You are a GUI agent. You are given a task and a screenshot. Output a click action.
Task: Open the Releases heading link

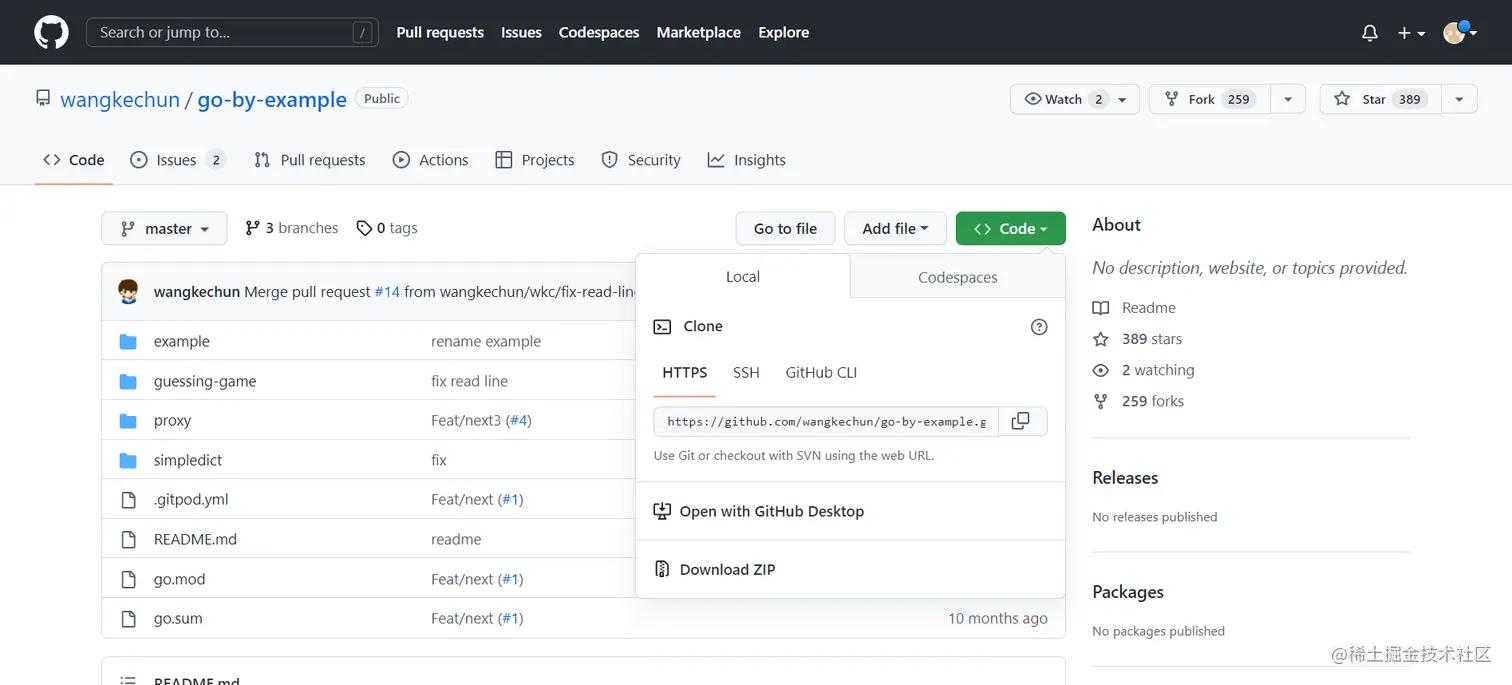tap(1125, 477)
